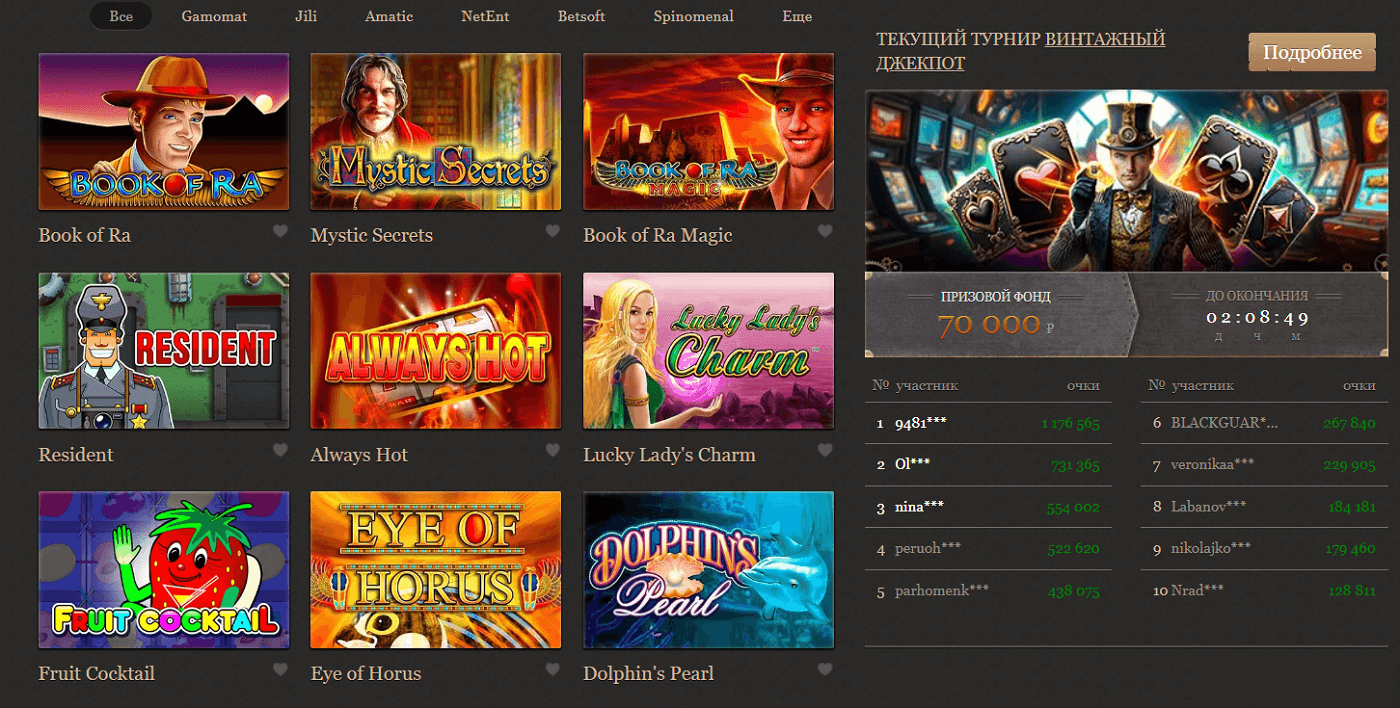Click the 02:08:49 countdown timer
The image size is (1400, 708).
click(1257, 317)
